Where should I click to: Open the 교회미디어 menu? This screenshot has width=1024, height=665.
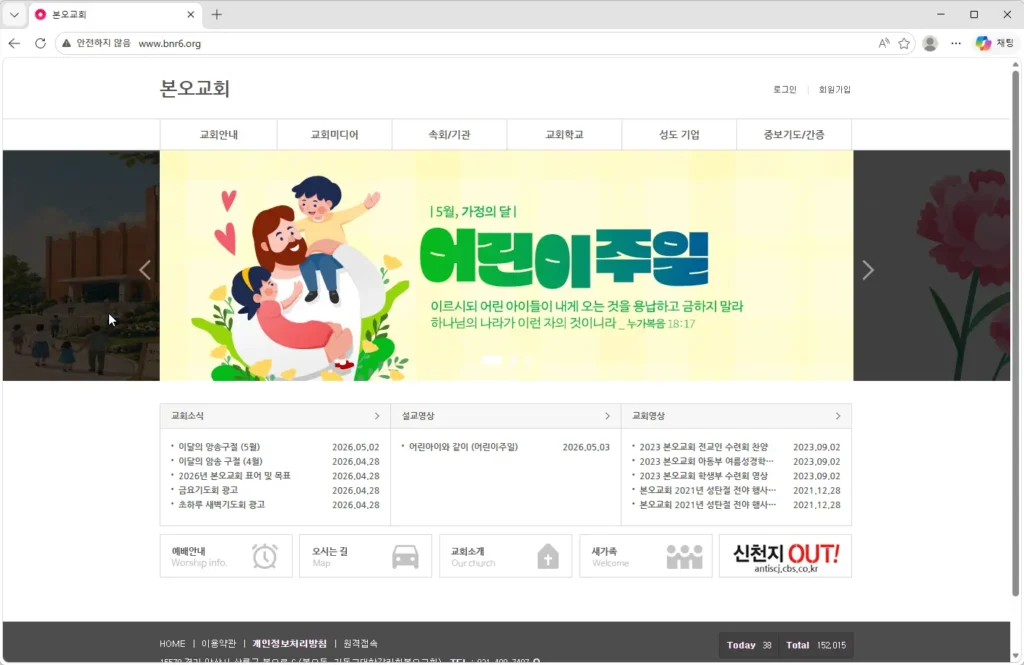click(x=334, y=135)
